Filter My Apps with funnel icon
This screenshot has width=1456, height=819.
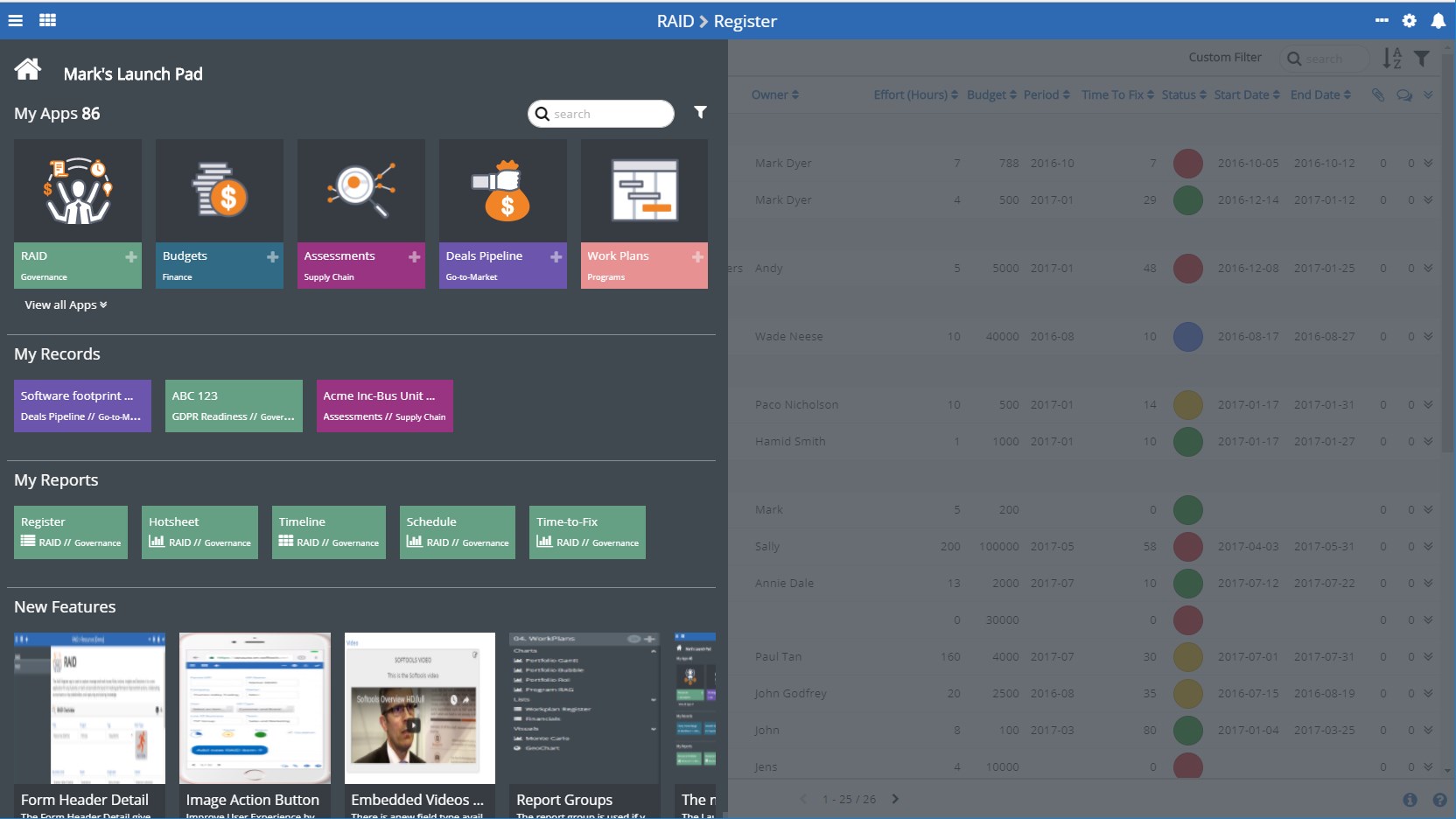[x=700, y=112]
